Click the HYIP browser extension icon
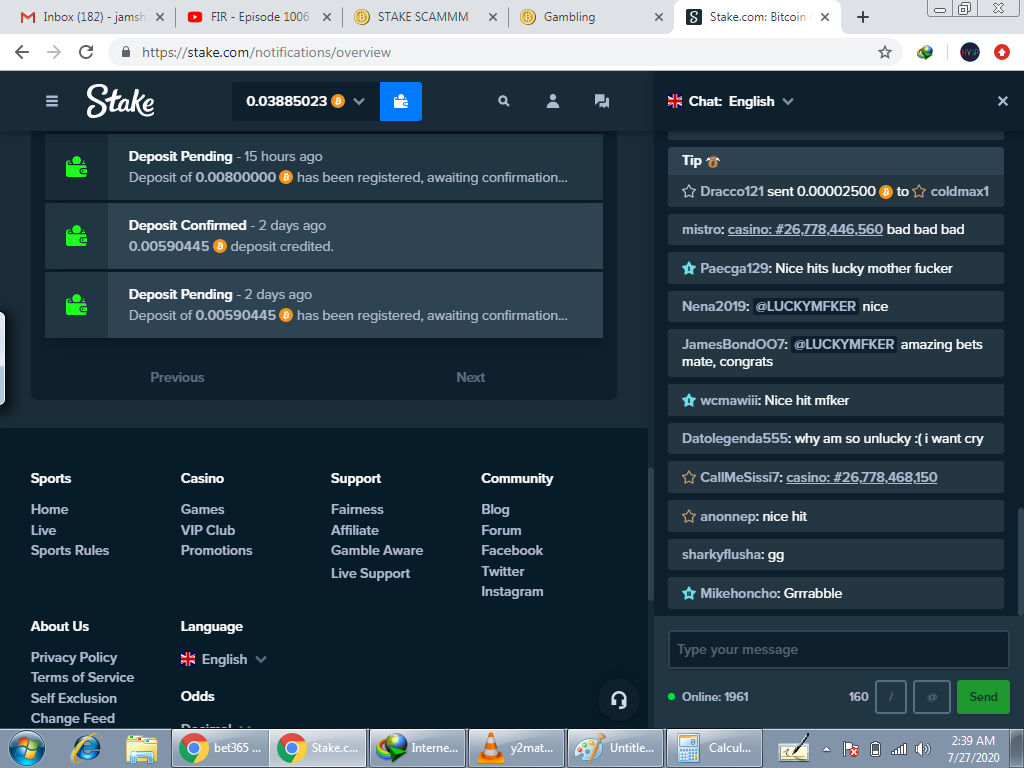 pos(970,52)
